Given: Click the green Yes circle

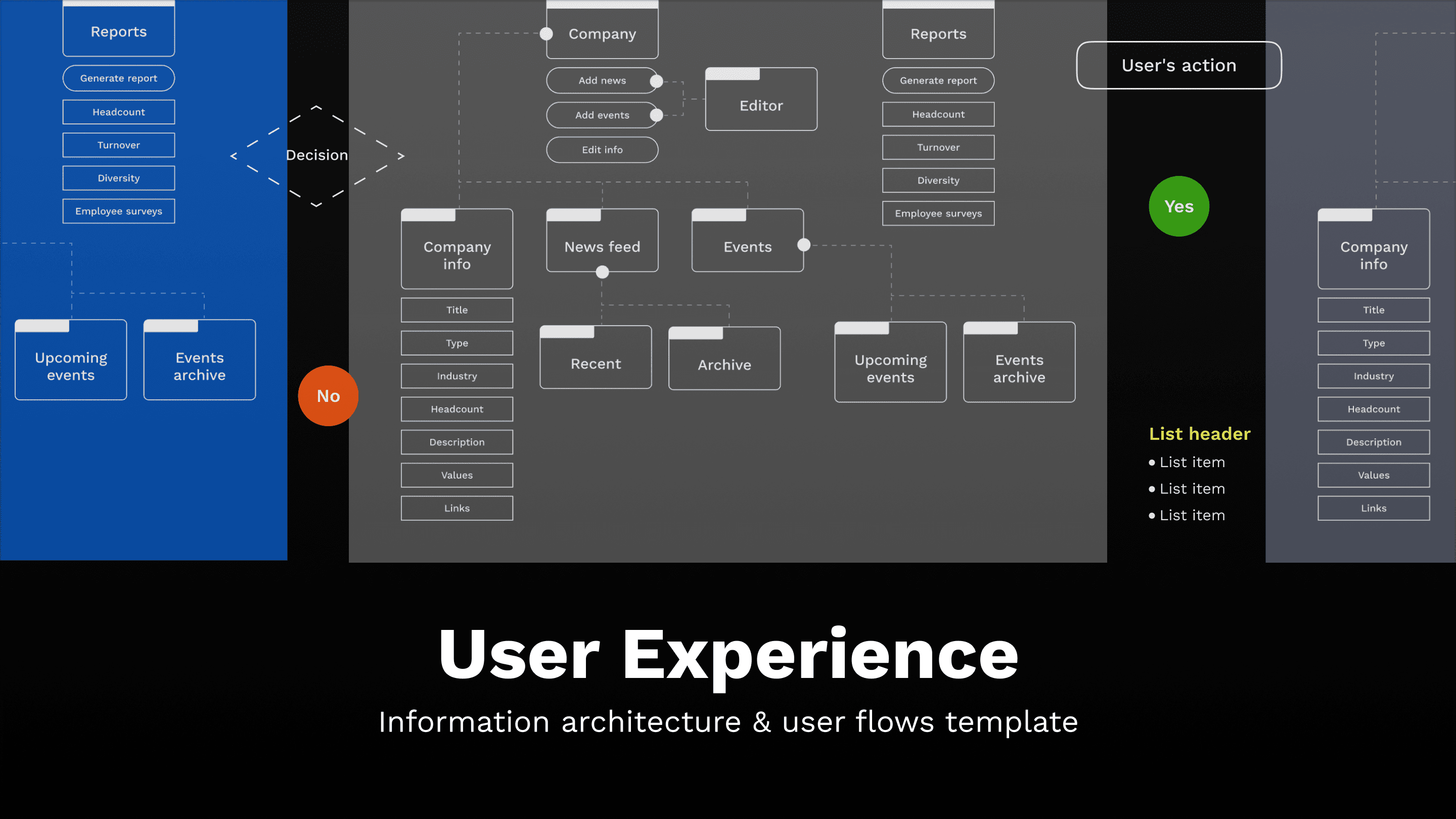Looking at the screenshot, I should 1178,206.
